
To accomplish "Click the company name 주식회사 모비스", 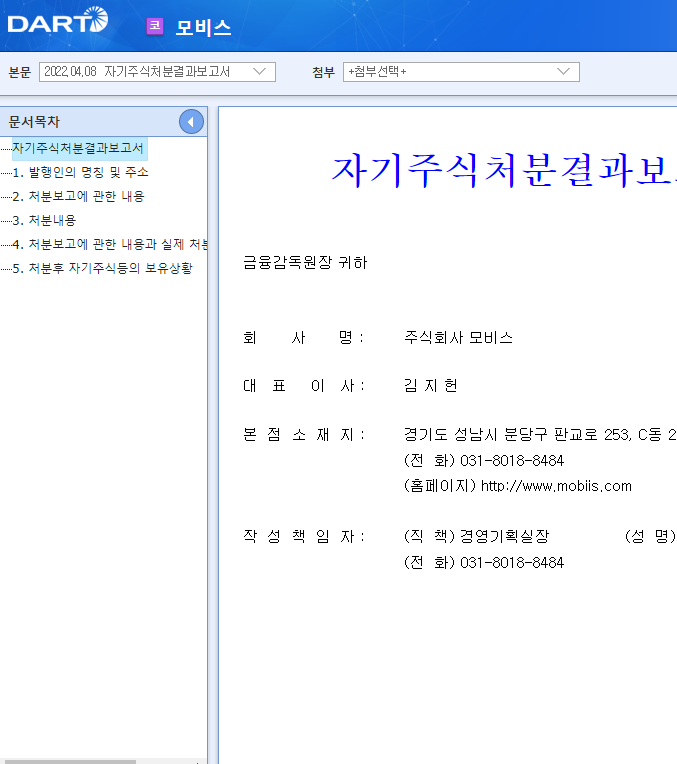I will (458, 338).
